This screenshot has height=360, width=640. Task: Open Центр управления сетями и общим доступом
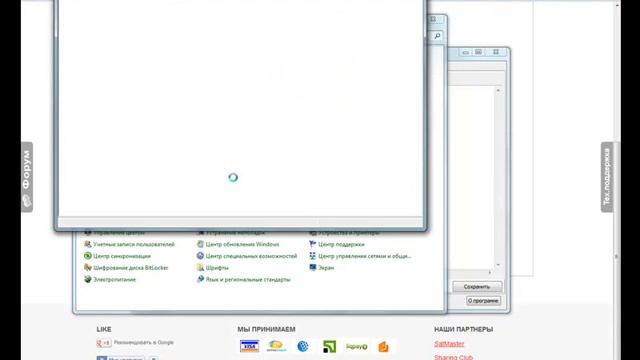pos(365,256)
